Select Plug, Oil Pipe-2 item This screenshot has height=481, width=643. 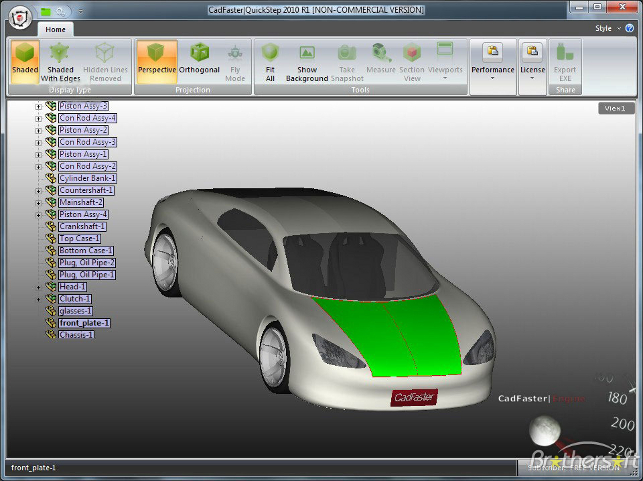(87, 262)
